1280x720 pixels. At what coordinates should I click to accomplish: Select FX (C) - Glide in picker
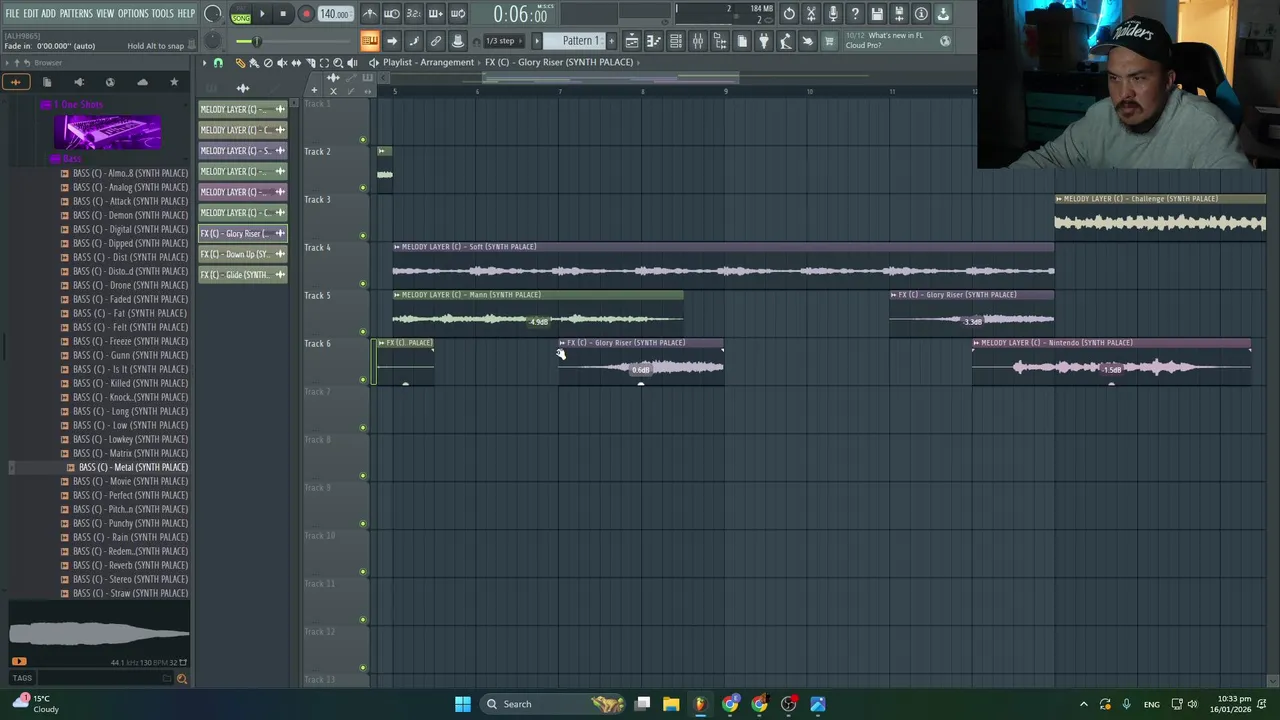(x=243, y=275)
